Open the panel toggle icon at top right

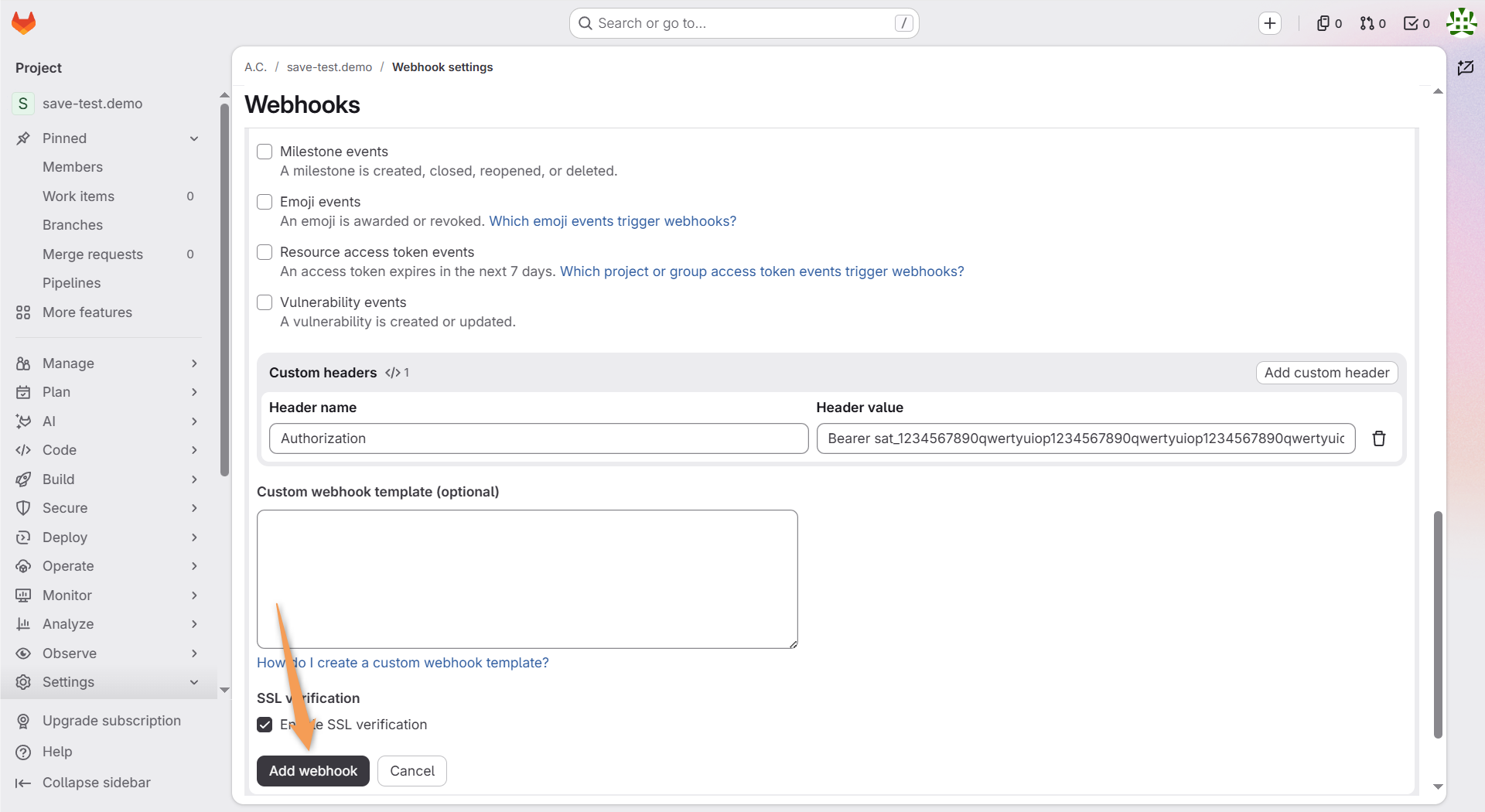click(x=1466, y=68)
